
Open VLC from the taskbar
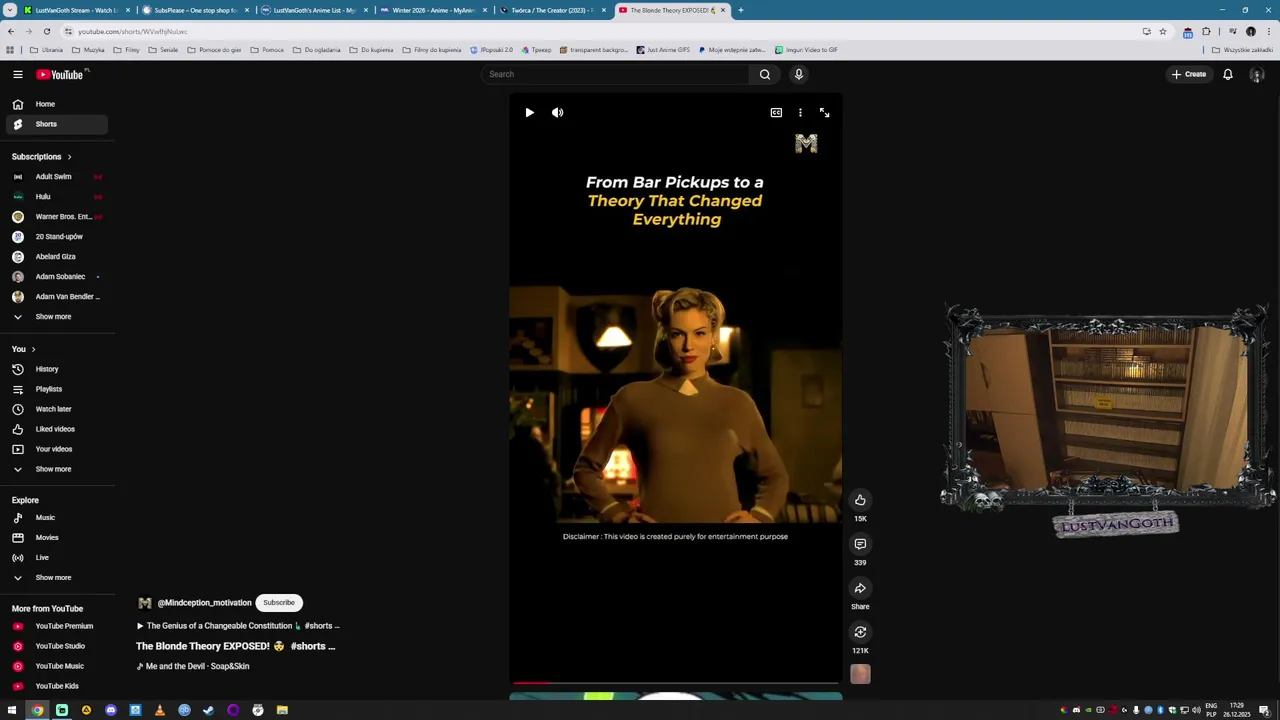tap(160, 710)
